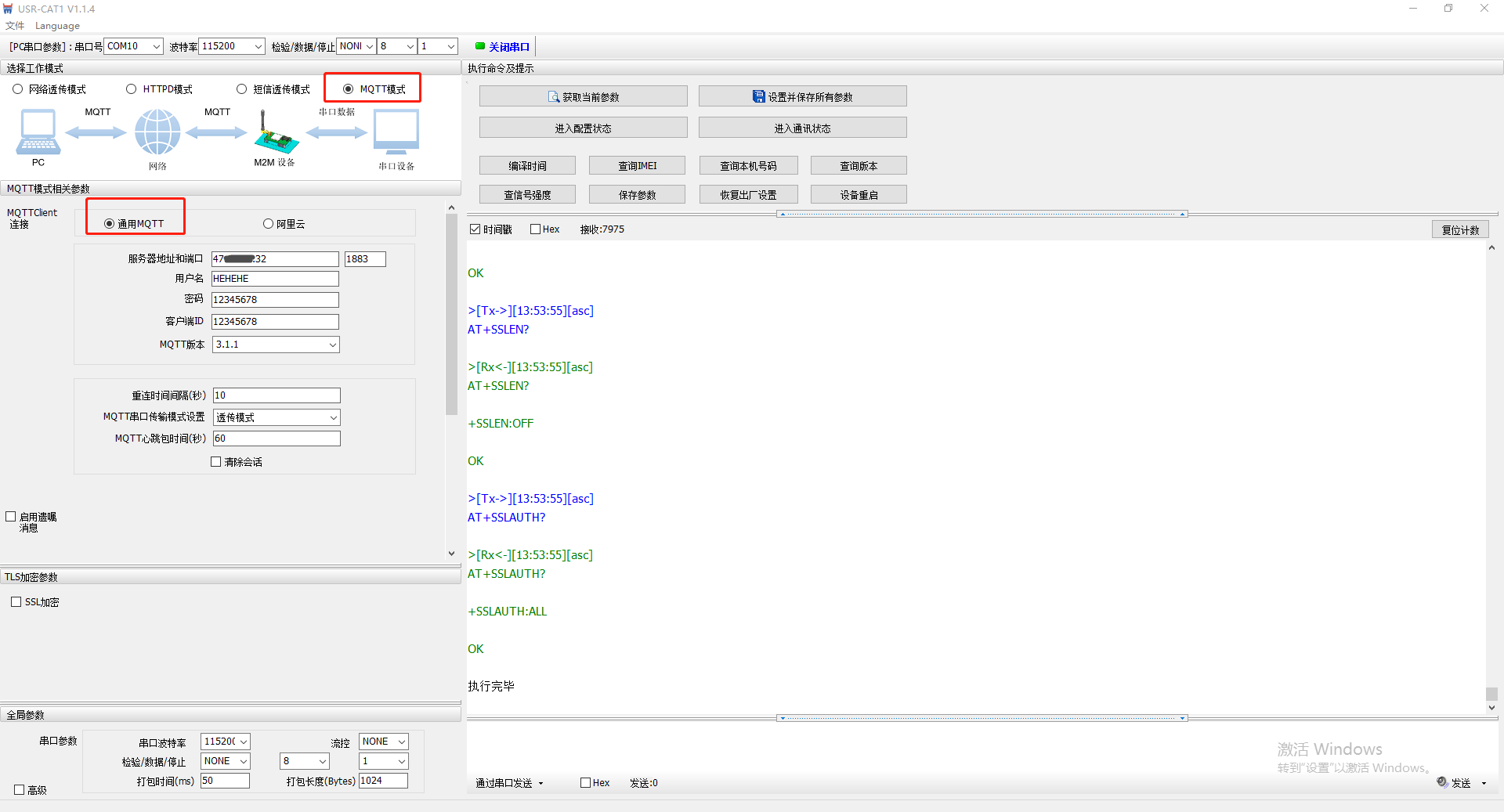Click the network globe icon
1504x812 pixels.
tap(157, 132)
